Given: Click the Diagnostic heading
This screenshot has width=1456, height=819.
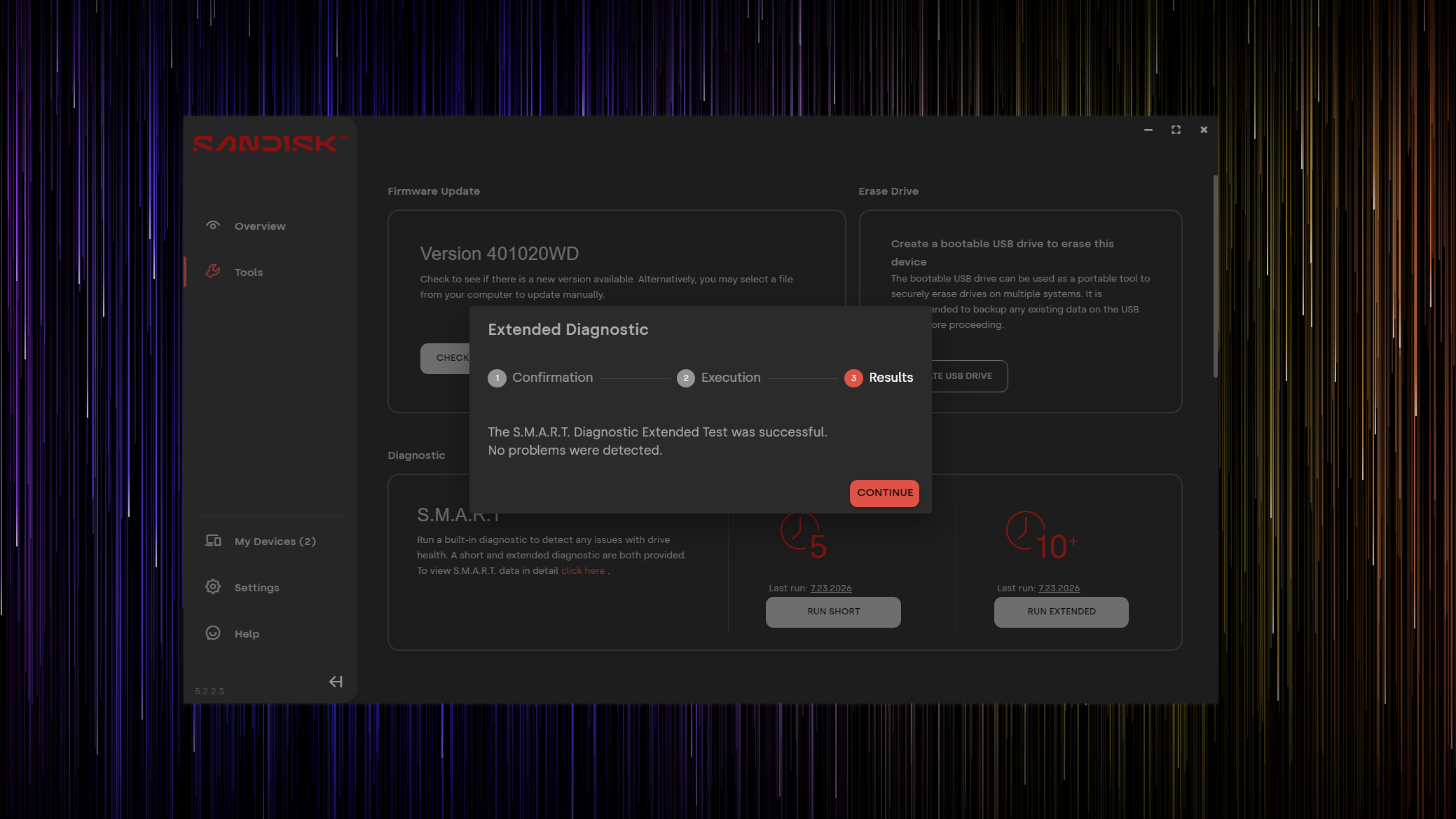Looking at the screenshot, I should [x=416, y=455].
